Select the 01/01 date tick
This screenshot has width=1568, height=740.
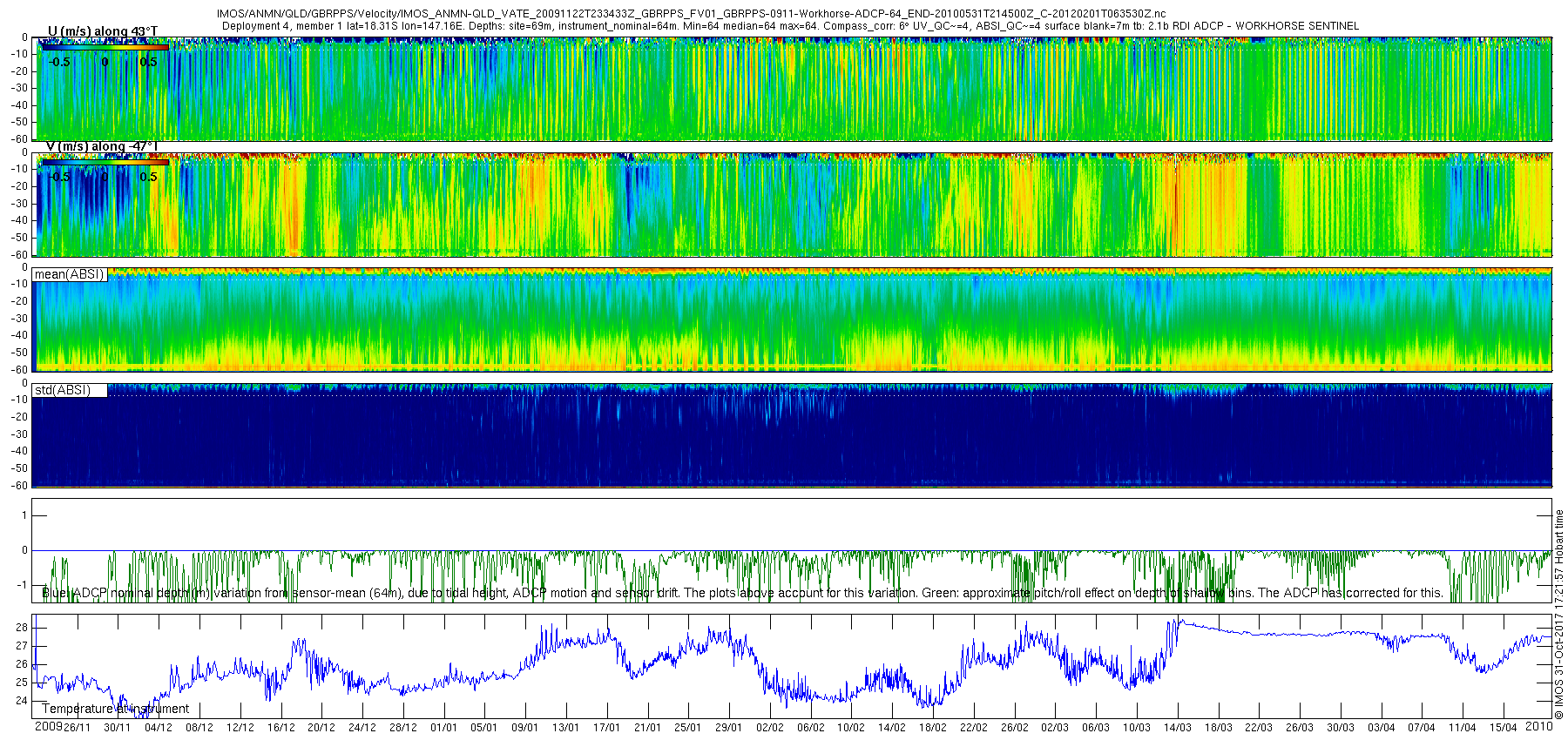coord(443,728)
